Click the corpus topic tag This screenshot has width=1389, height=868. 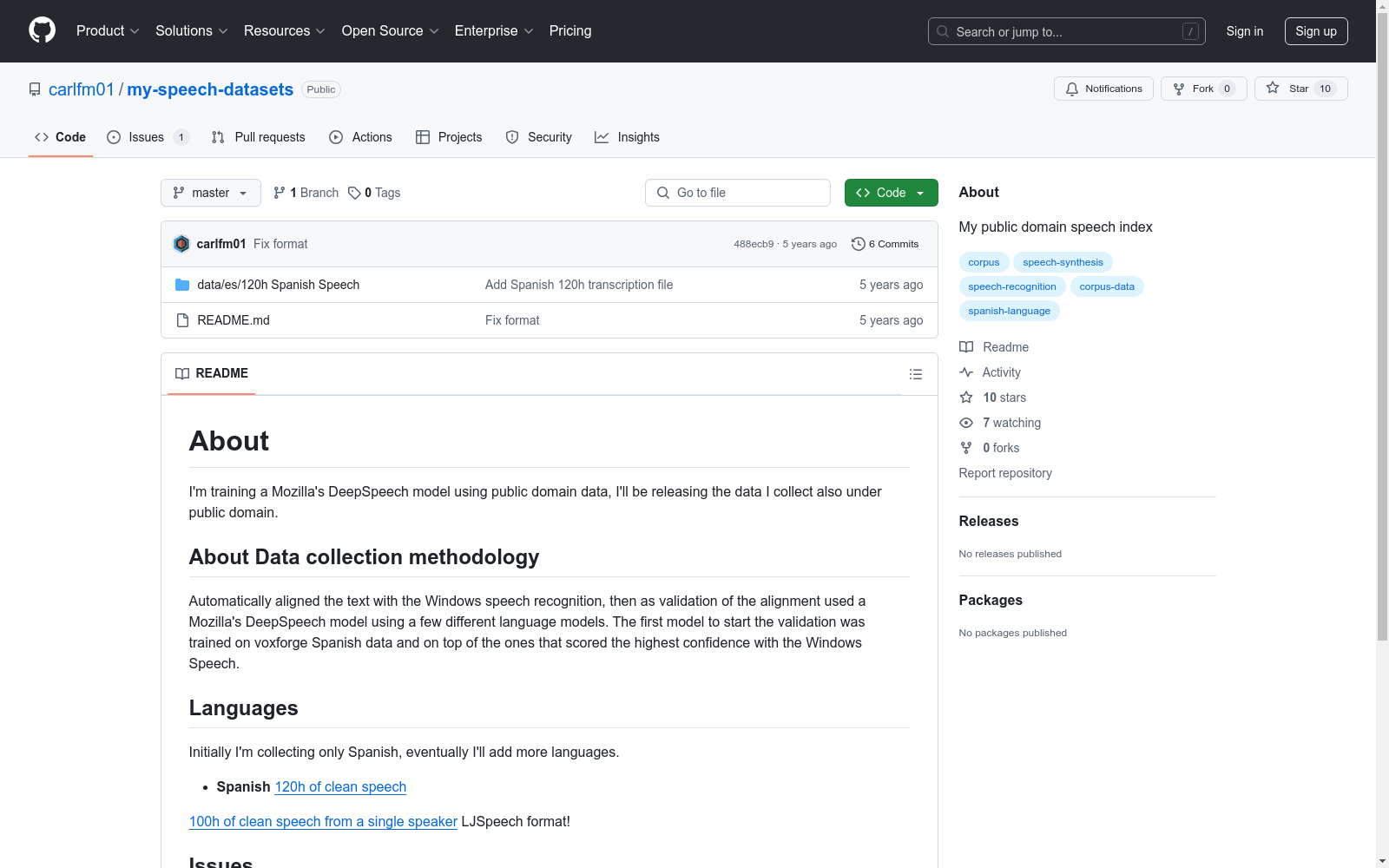pyautogui.click(x=984, y=262)
